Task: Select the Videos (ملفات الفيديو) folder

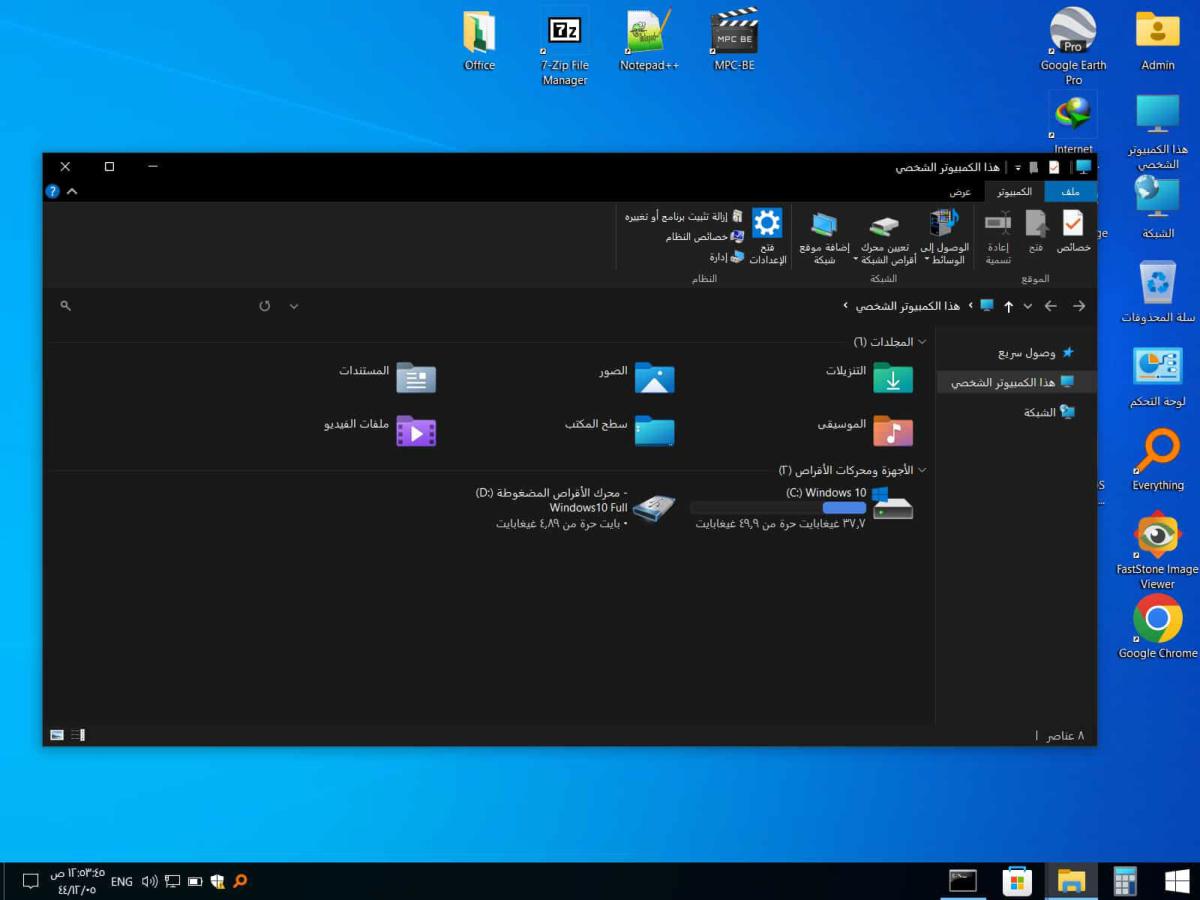Action: 416,430
